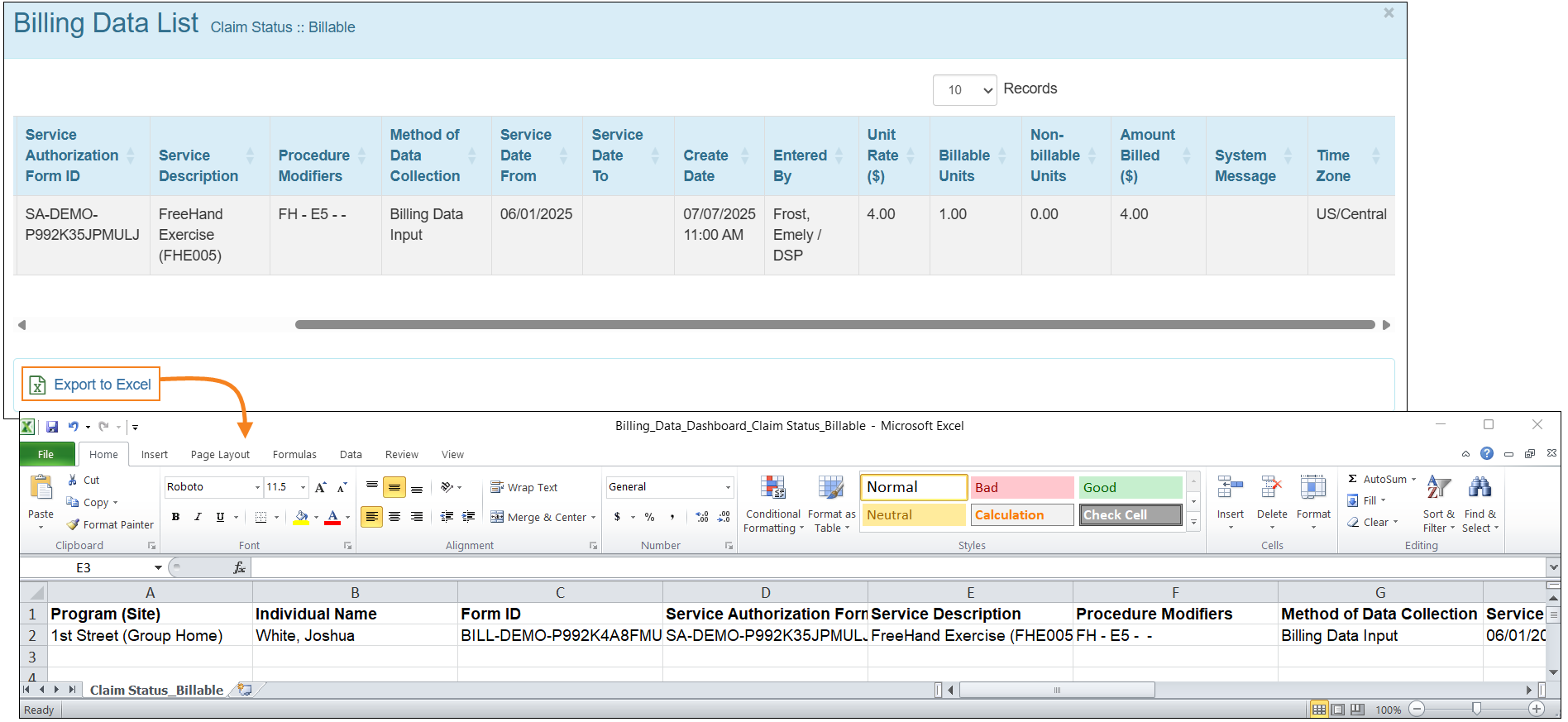Expand the Clear dropdown in Editing group
This screenshot has width=1568, height=722.
[1395, 522]
